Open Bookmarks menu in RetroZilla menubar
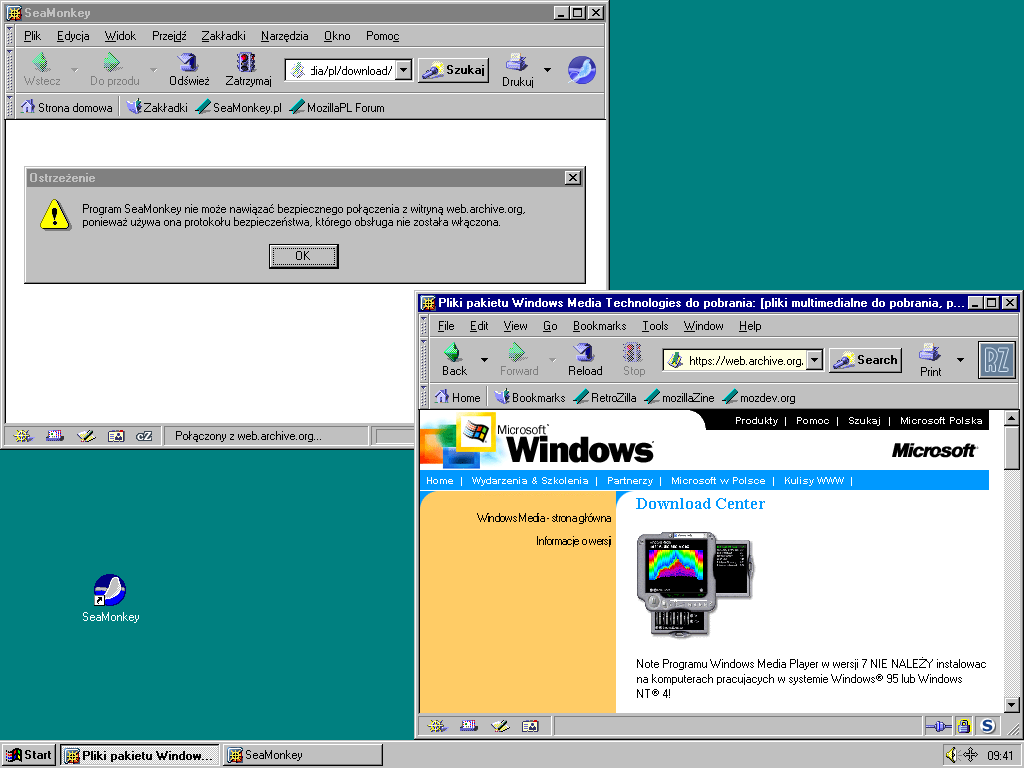 599,326
